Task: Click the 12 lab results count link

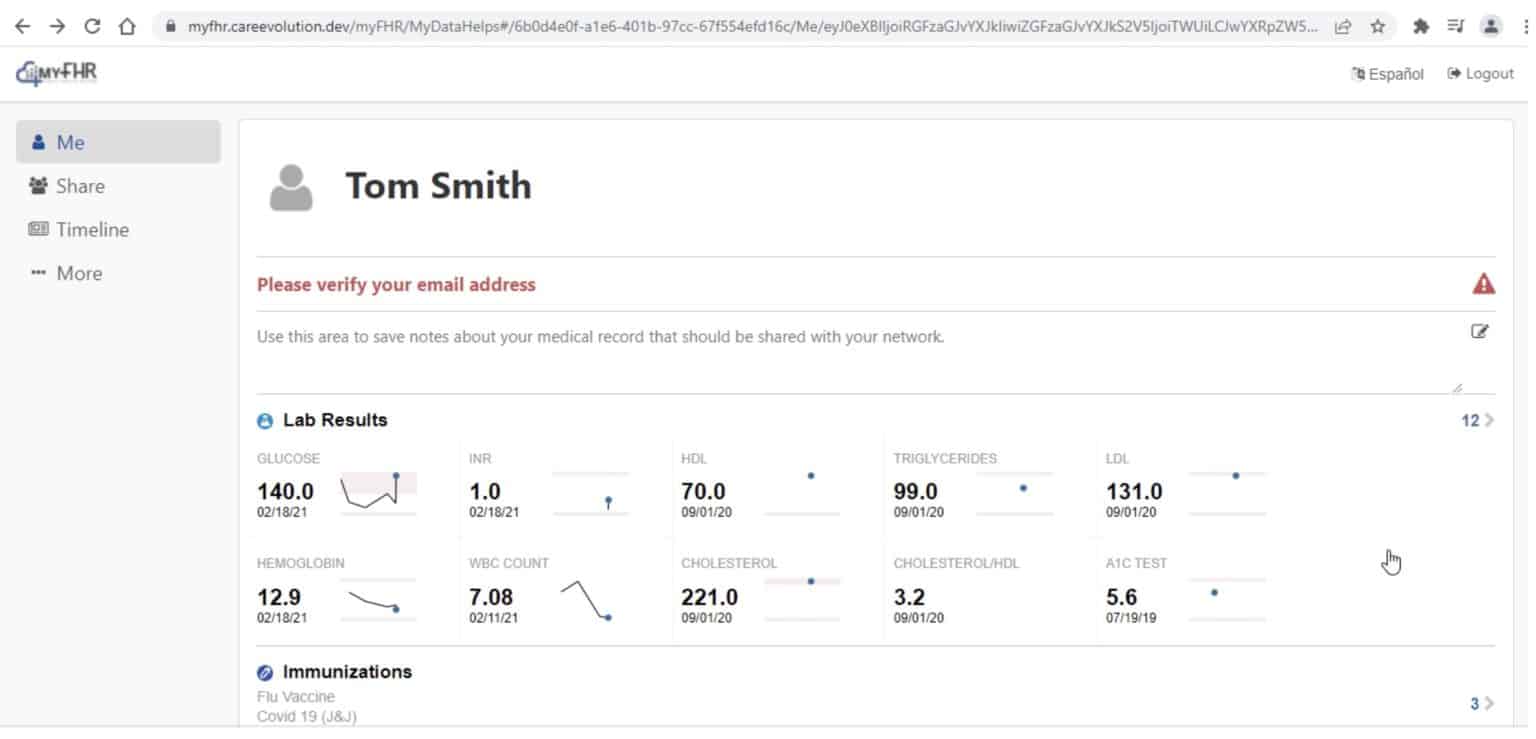Action: tap(1469, 420)
